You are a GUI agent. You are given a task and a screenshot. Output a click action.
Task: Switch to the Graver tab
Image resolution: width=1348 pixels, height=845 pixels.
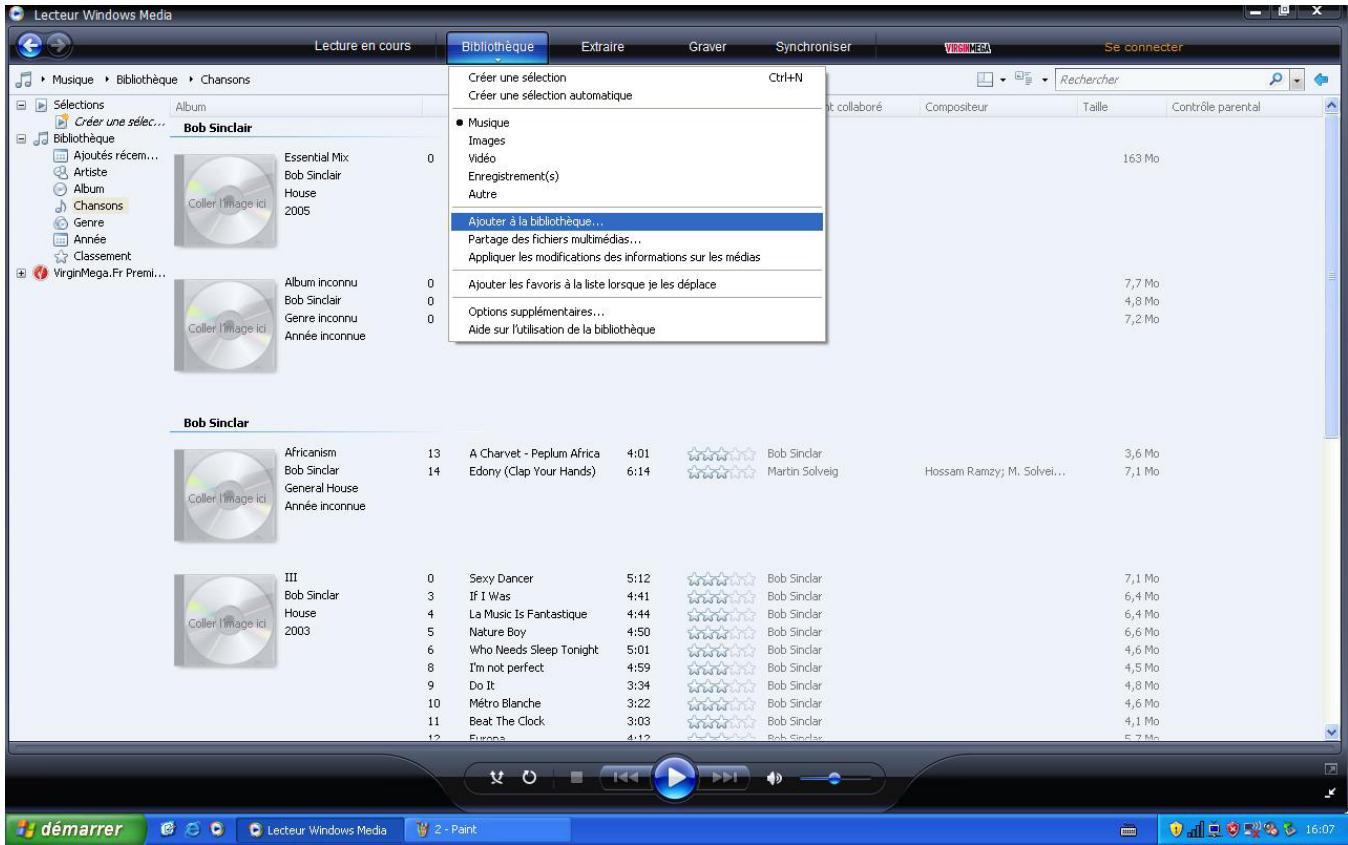click(x=707, y=46)
